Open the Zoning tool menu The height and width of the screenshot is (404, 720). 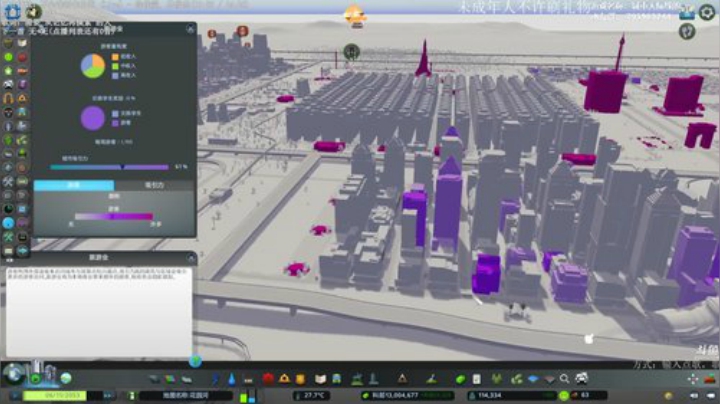[170, 379]
